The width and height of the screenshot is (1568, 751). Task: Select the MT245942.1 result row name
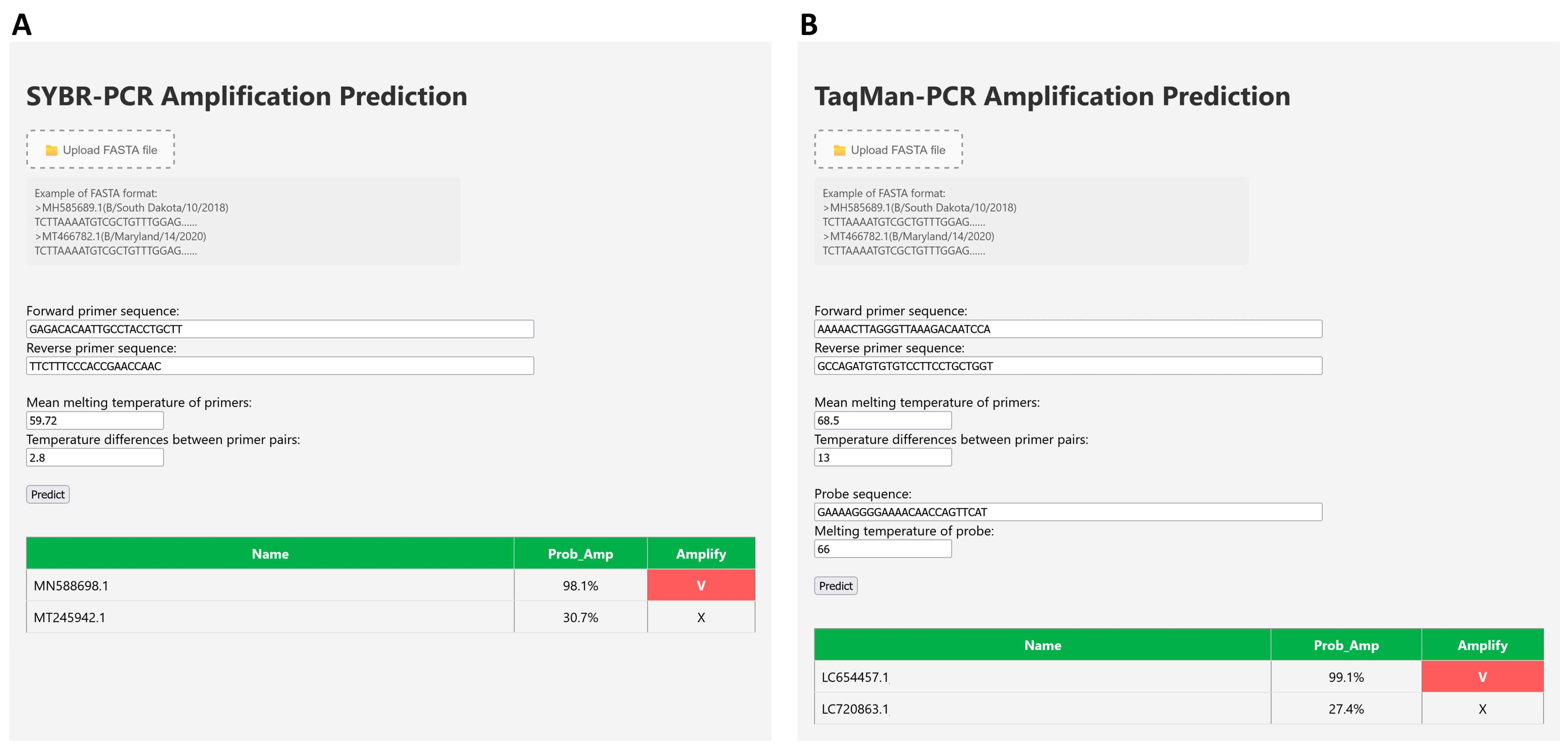[x=69, y=618]
